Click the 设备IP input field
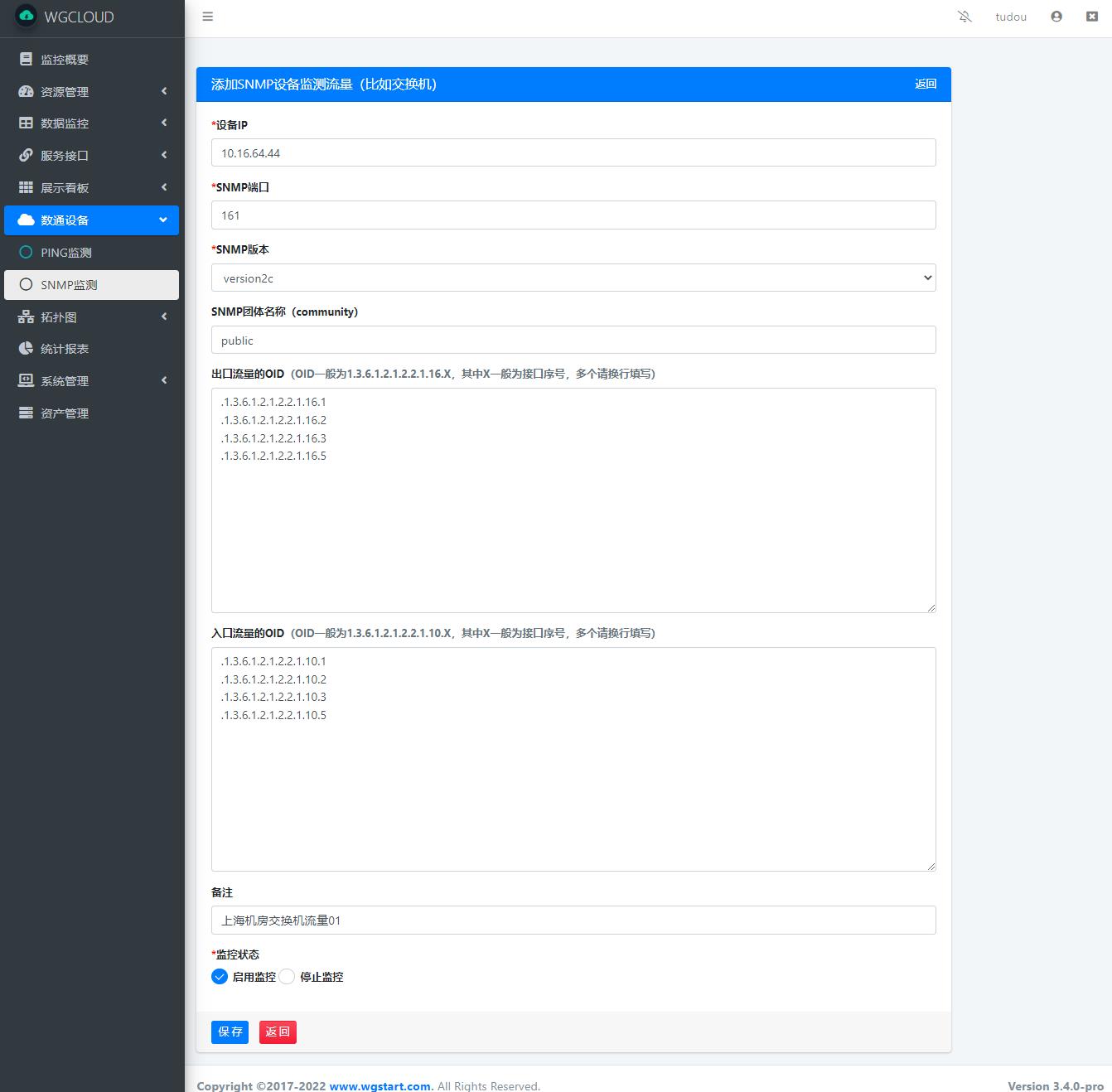 pos(573,153)
